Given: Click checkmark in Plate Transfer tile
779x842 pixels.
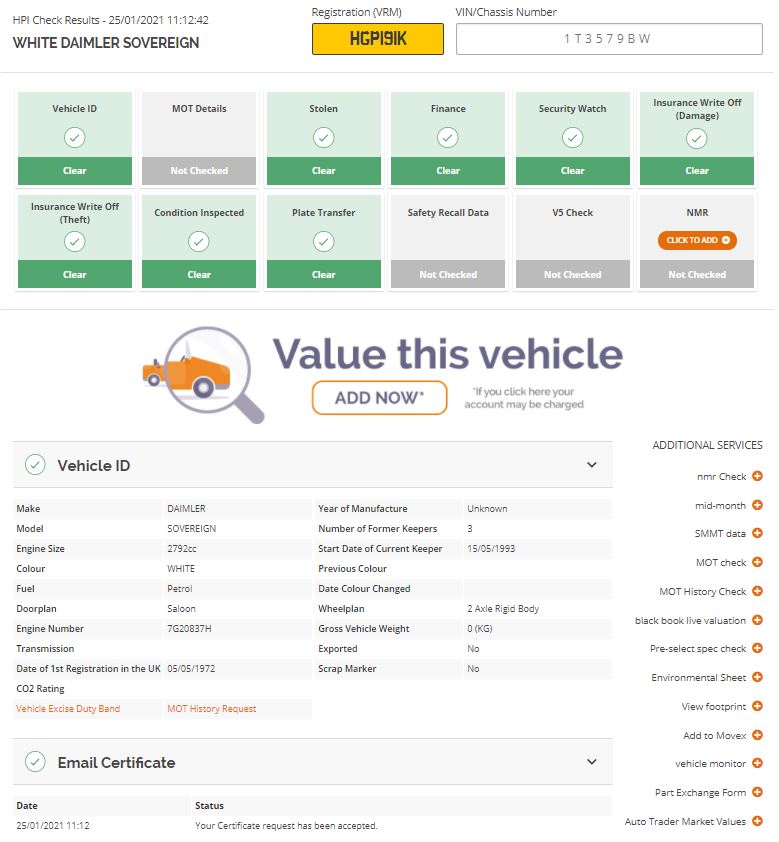Looking at the screenshot, I should (323, 242).
